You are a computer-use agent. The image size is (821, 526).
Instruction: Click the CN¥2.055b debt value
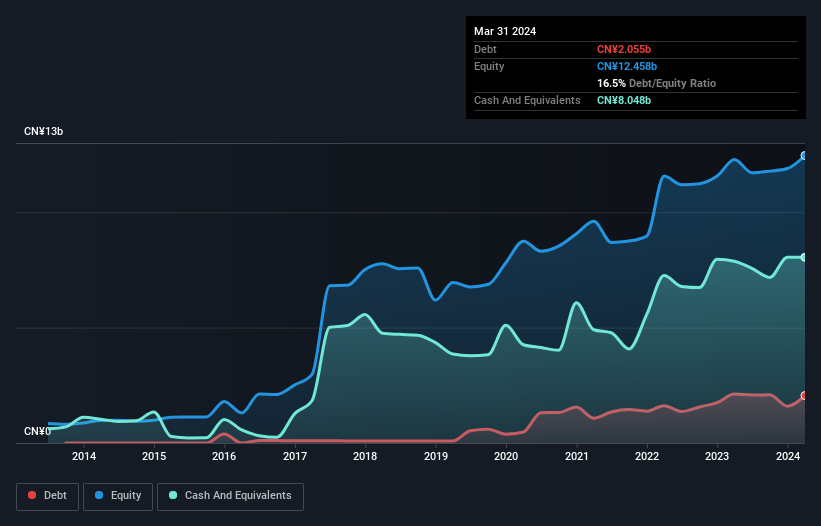(x=624, y=49)
